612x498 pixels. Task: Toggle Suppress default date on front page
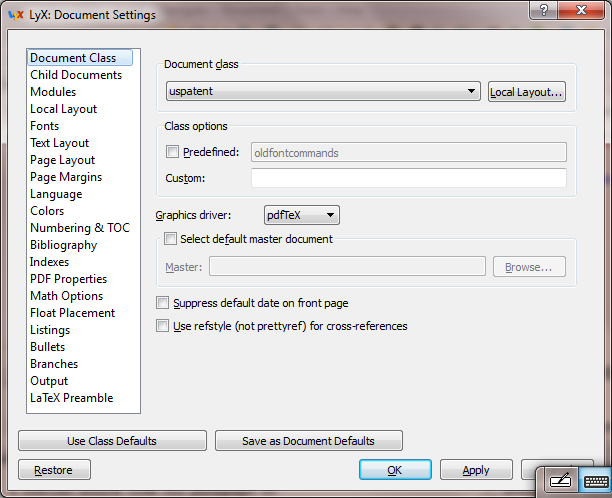163,303
